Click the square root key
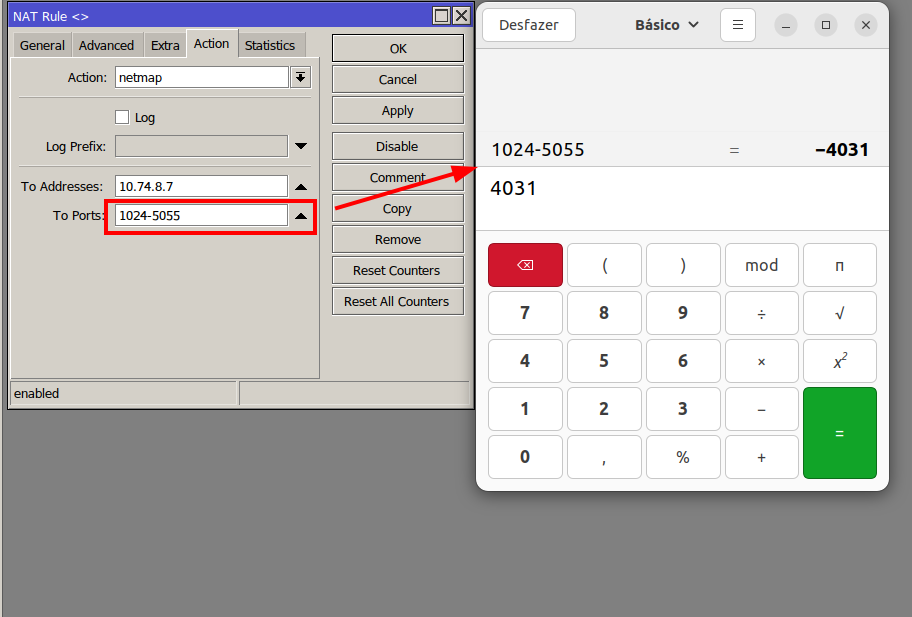The height and width of the screenshot is (617, 912). tap(839, 313)
